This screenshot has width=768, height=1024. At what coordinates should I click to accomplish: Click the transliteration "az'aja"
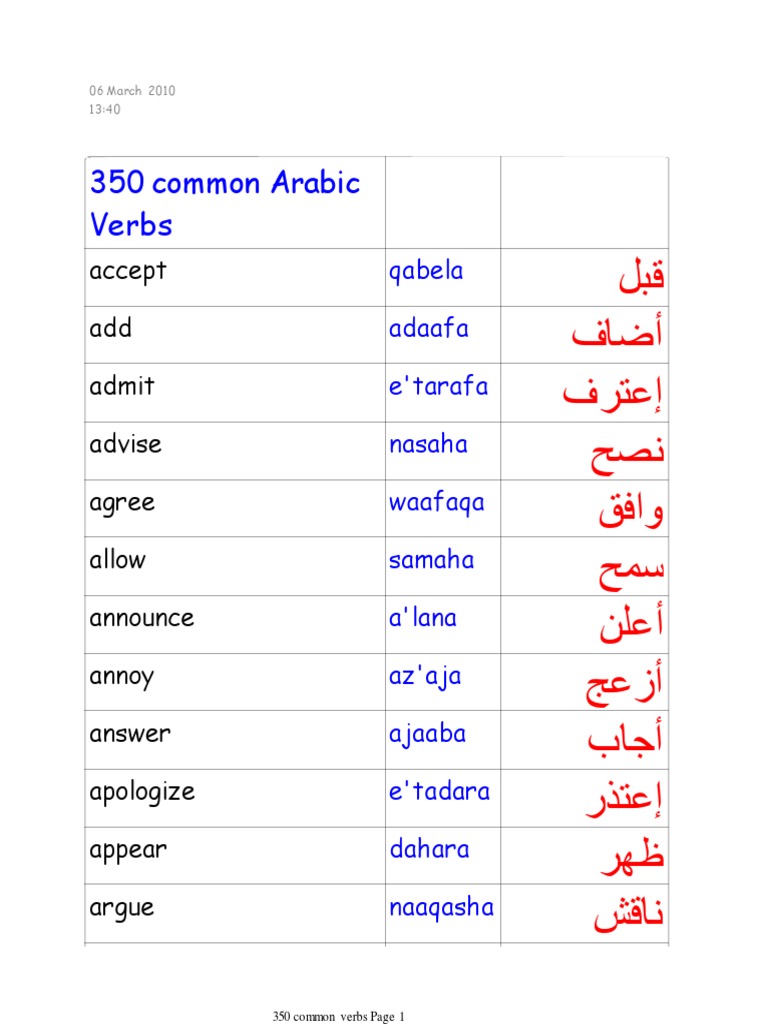[x=425, y=676]
